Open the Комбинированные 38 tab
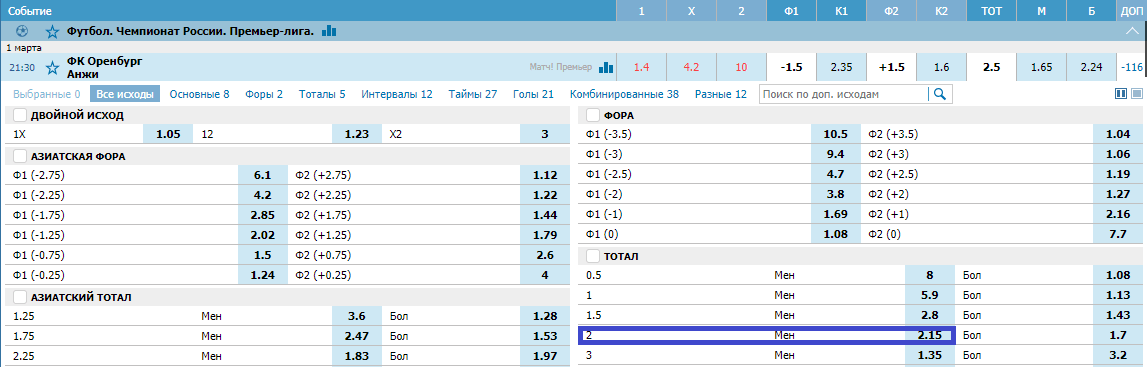Viewport: 1147px width, 367px height. 624,94
